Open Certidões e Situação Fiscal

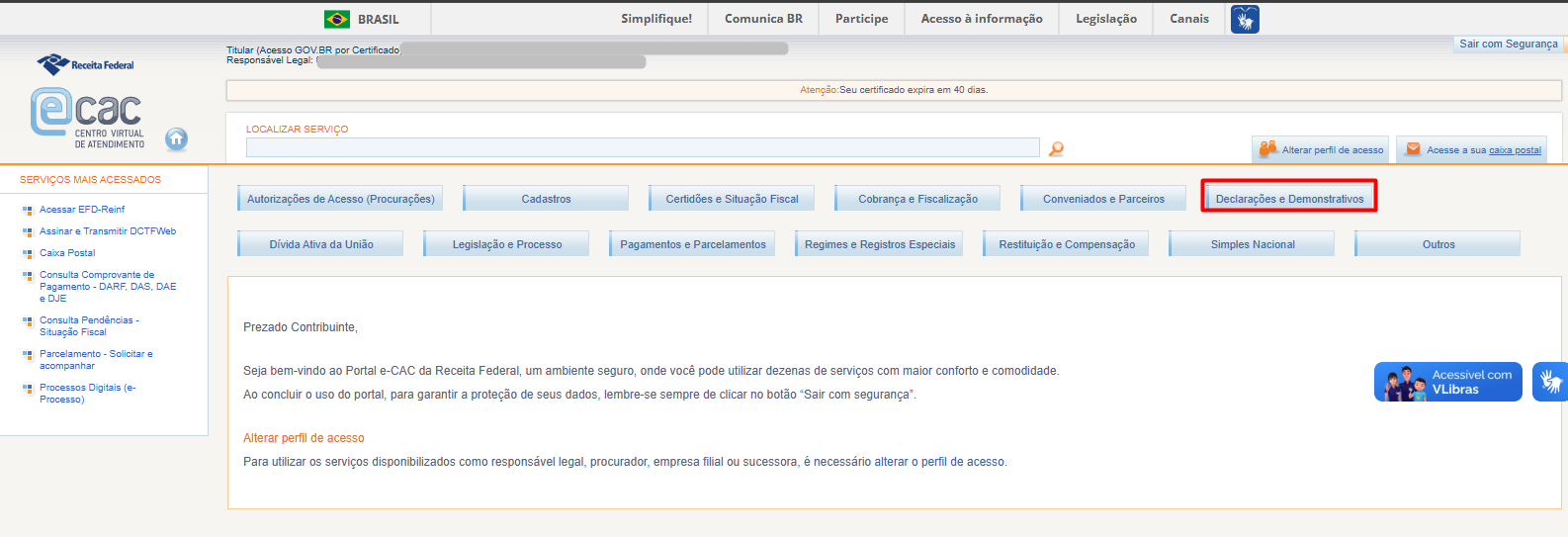tap(732, 199)
